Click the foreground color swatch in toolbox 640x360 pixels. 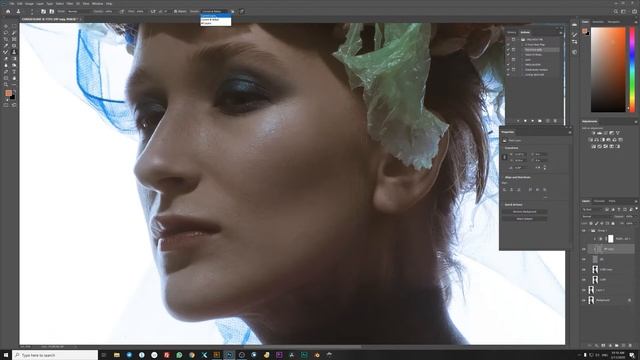point(8,93)
